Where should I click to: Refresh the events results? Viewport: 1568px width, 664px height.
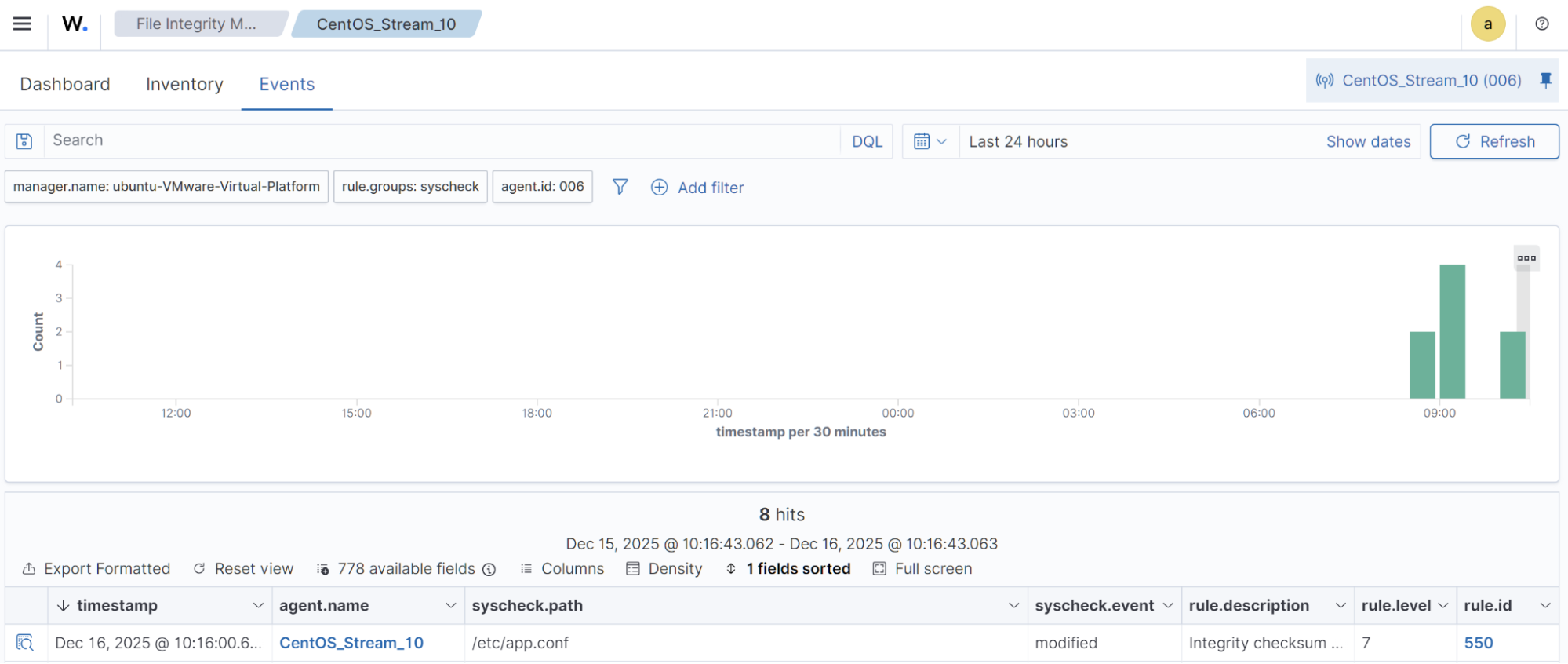tap(1494, 141)
